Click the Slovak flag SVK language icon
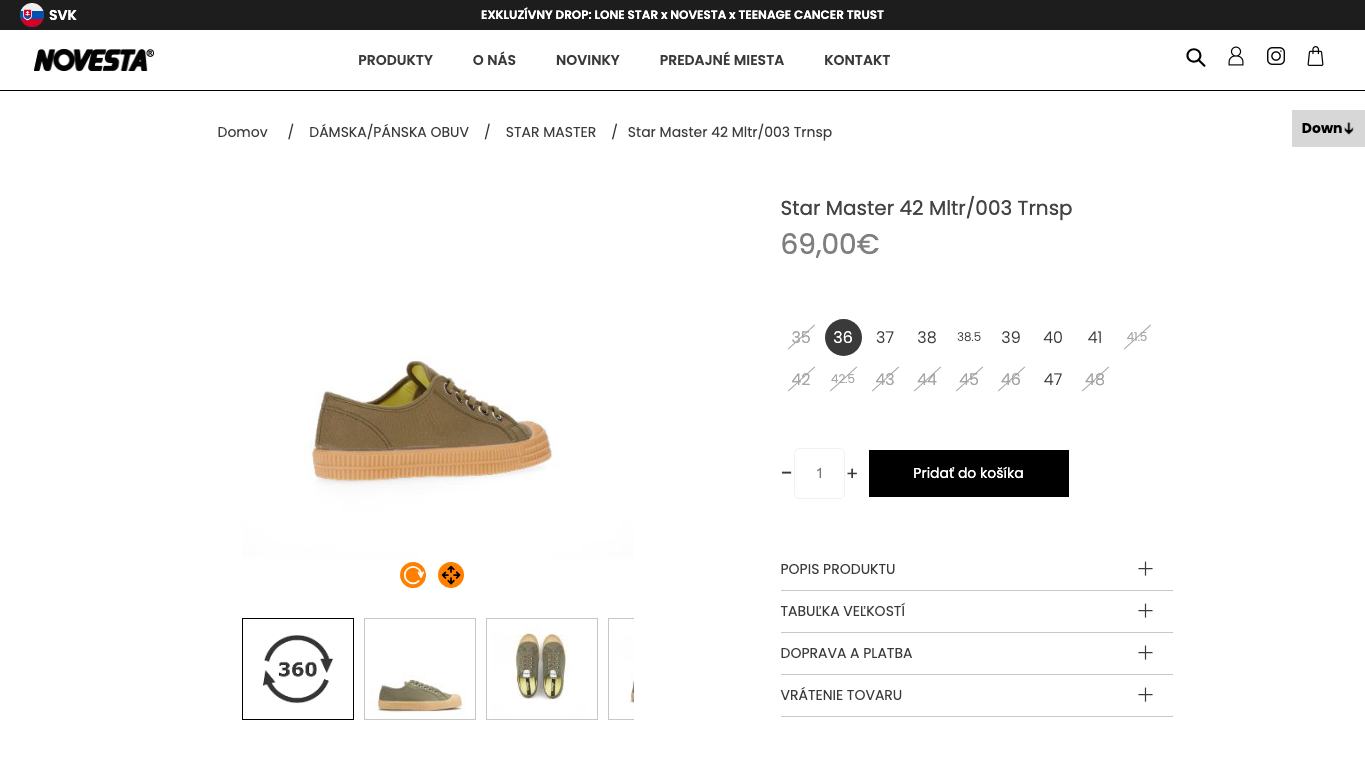This screenshot has width=1365, height=768. pos(32,15)
